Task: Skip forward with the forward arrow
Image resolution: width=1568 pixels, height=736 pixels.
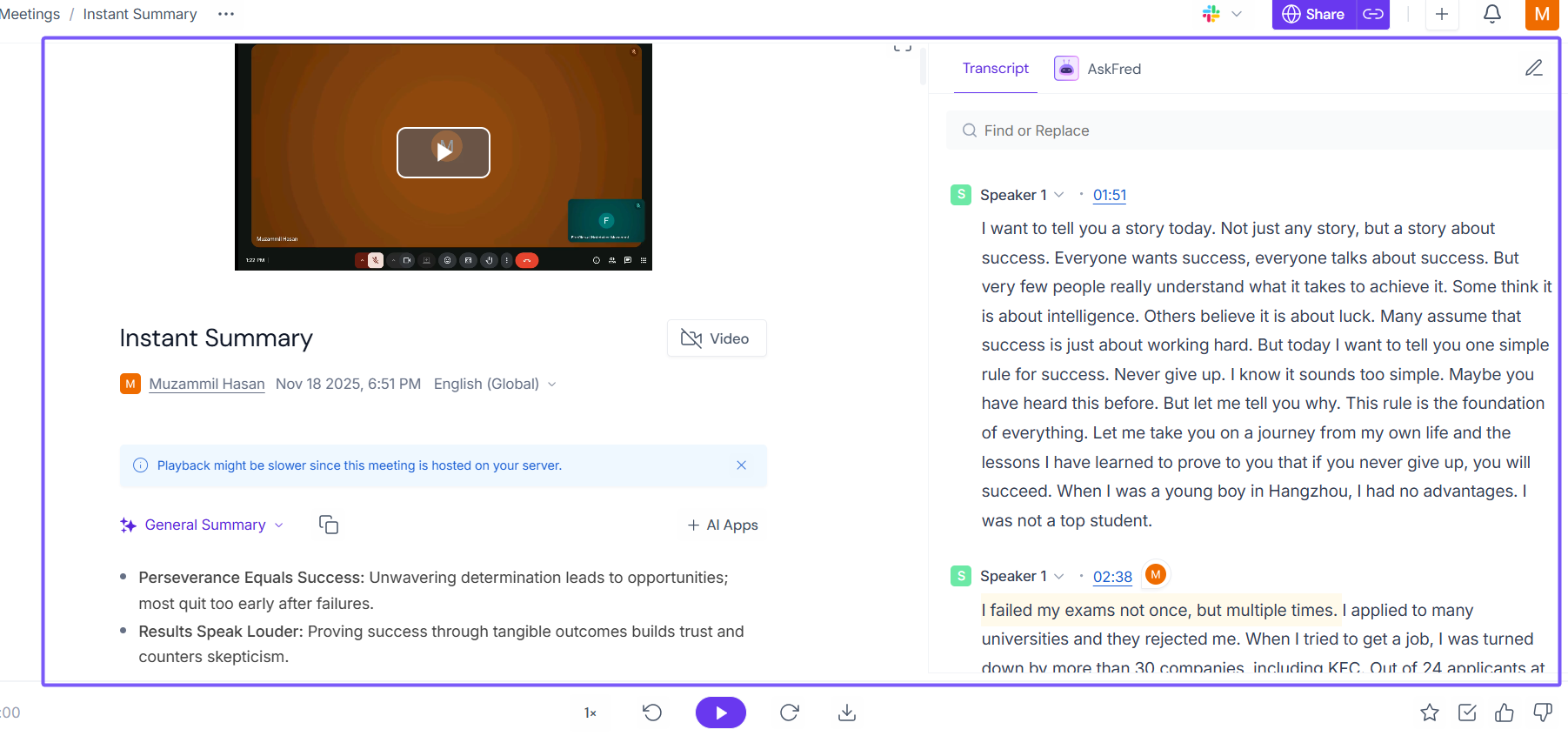Action: pos(789,713)
